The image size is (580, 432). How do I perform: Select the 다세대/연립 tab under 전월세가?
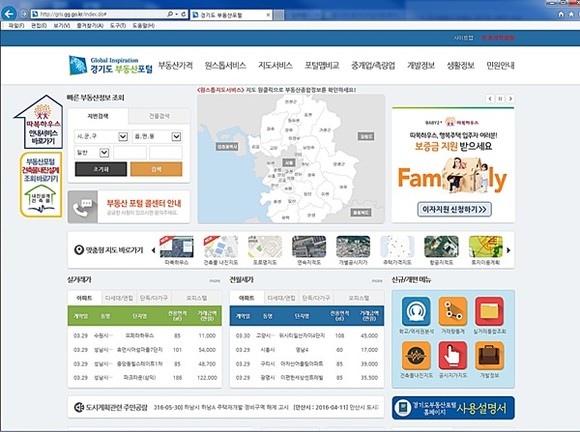pyautogui.click(x=281, y=298)
